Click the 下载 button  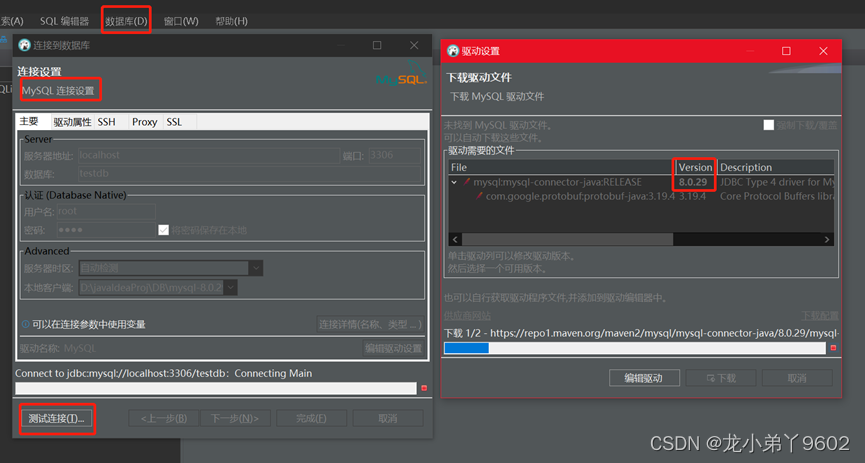[x=721, y=378]
